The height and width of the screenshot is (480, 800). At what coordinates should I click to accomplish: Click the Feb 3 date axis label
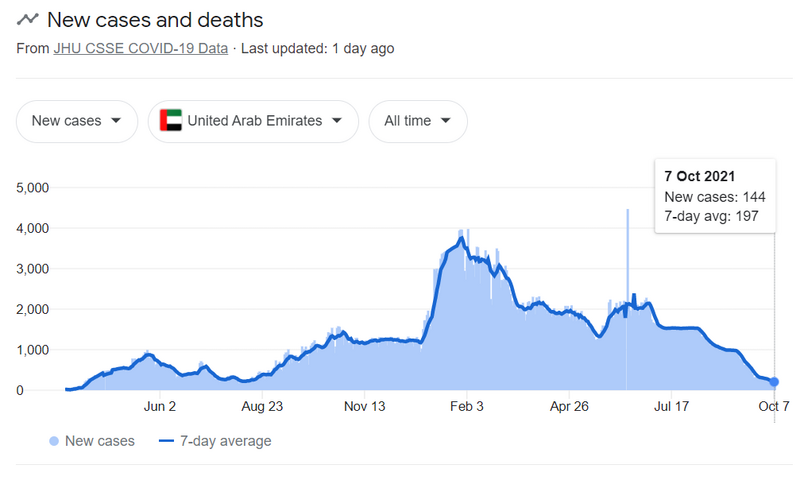466,407
